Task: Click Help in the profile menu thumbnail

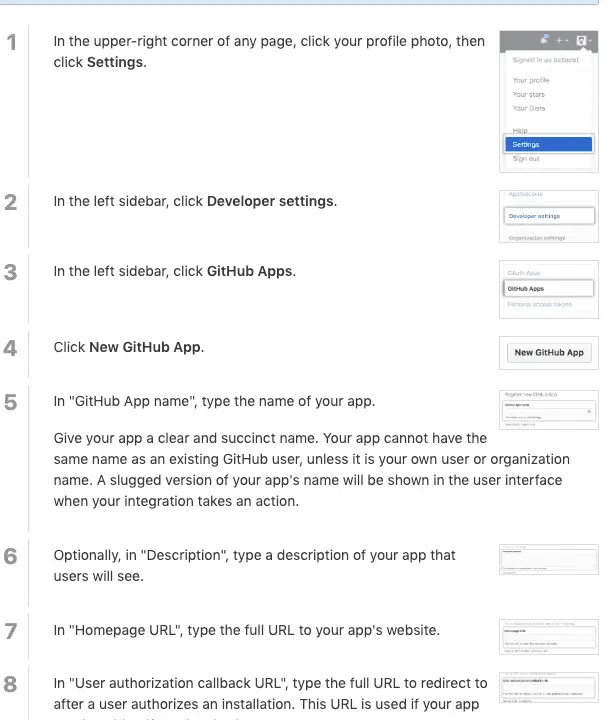Action: [x=520, y=130]
